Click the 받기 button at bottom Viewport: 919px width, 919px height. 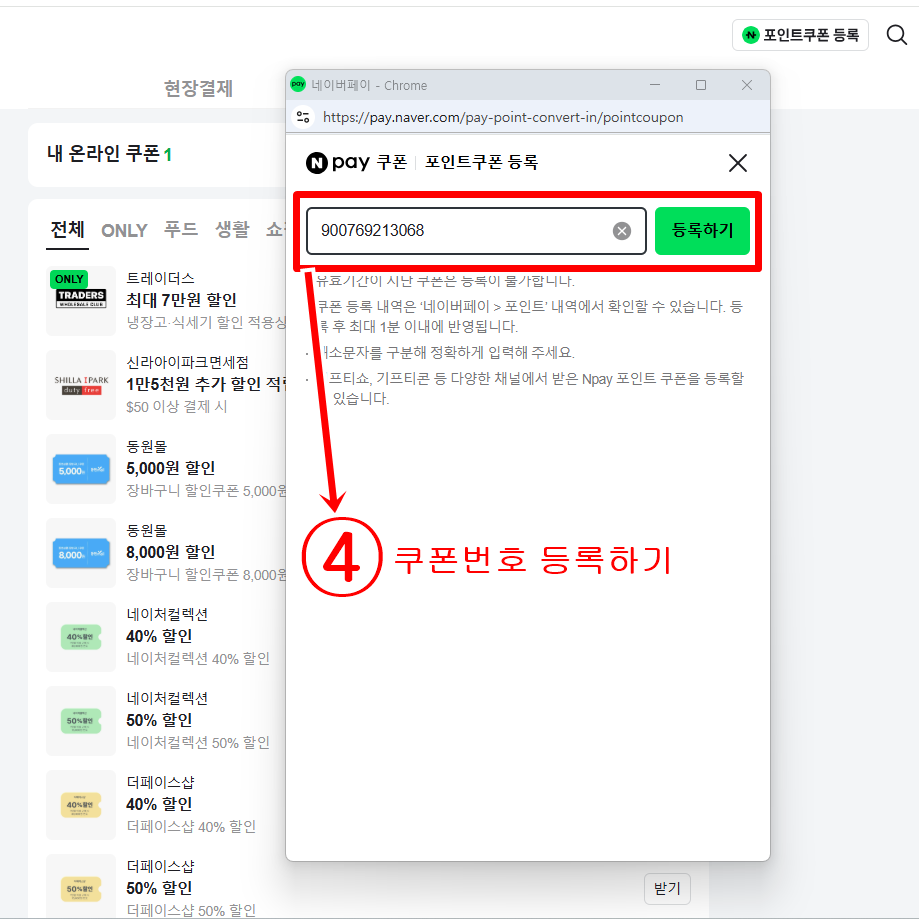(x=667, y=889)
